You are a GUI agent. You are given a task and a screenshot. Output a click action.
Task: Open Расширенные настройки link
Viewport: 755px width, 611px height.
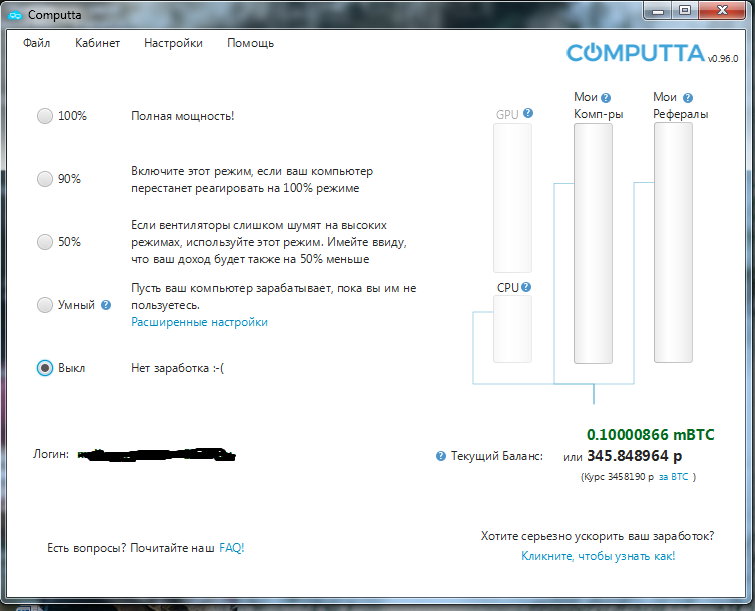(199, 322)
